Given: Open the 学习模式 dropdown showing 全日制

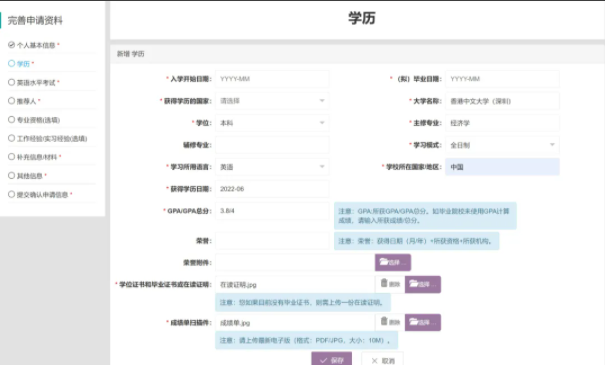Looking at the screenshot, I should point(502,145).
